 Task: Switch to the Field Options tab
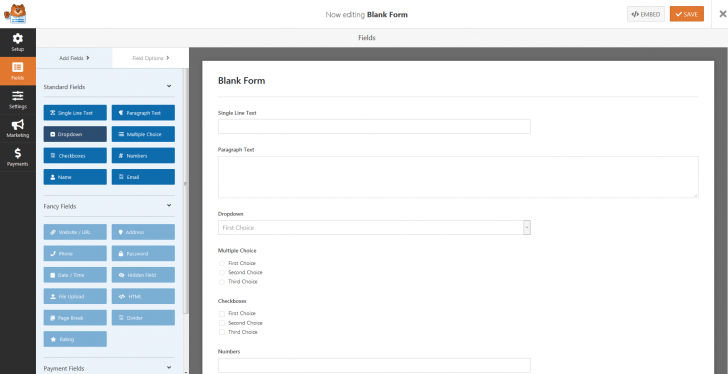tap(150, 58)
